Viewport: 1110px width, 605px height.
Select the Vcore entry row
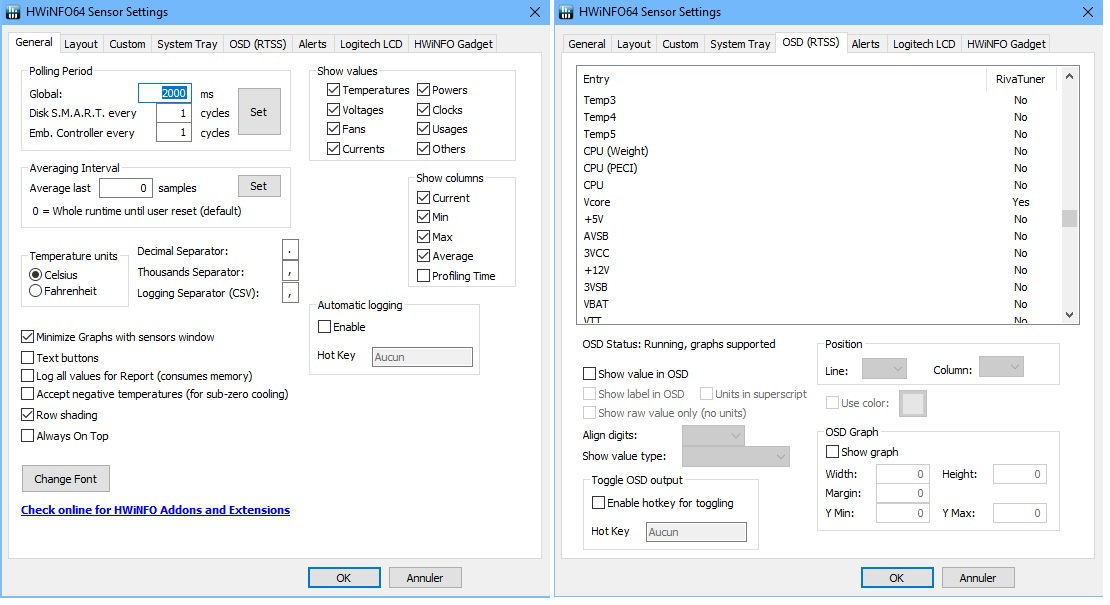tap(819, 202)
